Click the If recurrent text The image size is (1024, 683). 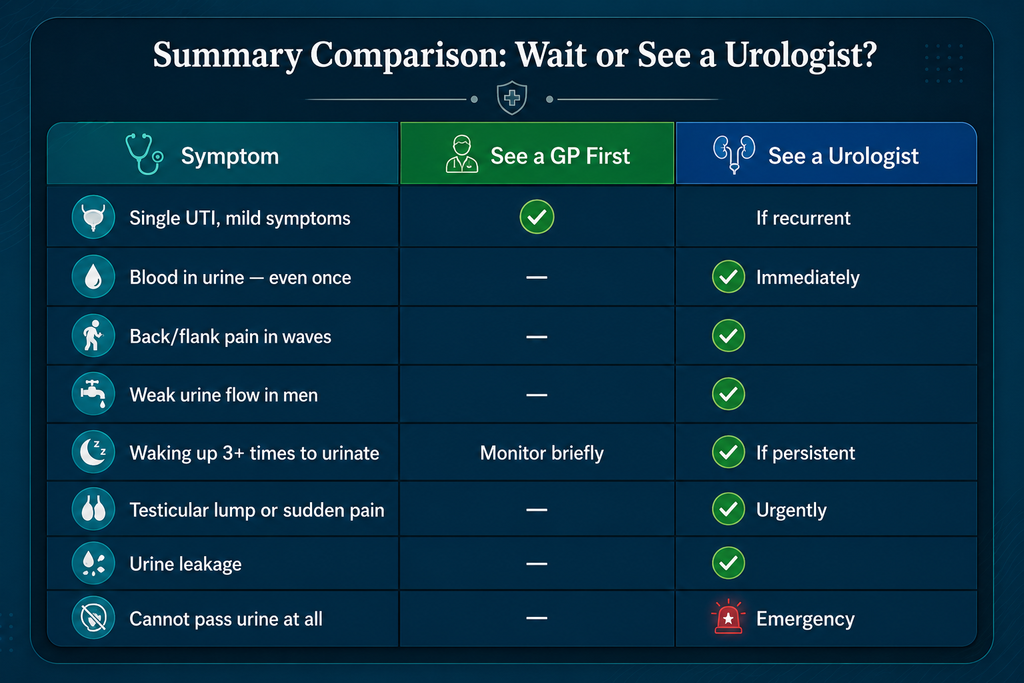pyautogui.click(x=803, y=218)
